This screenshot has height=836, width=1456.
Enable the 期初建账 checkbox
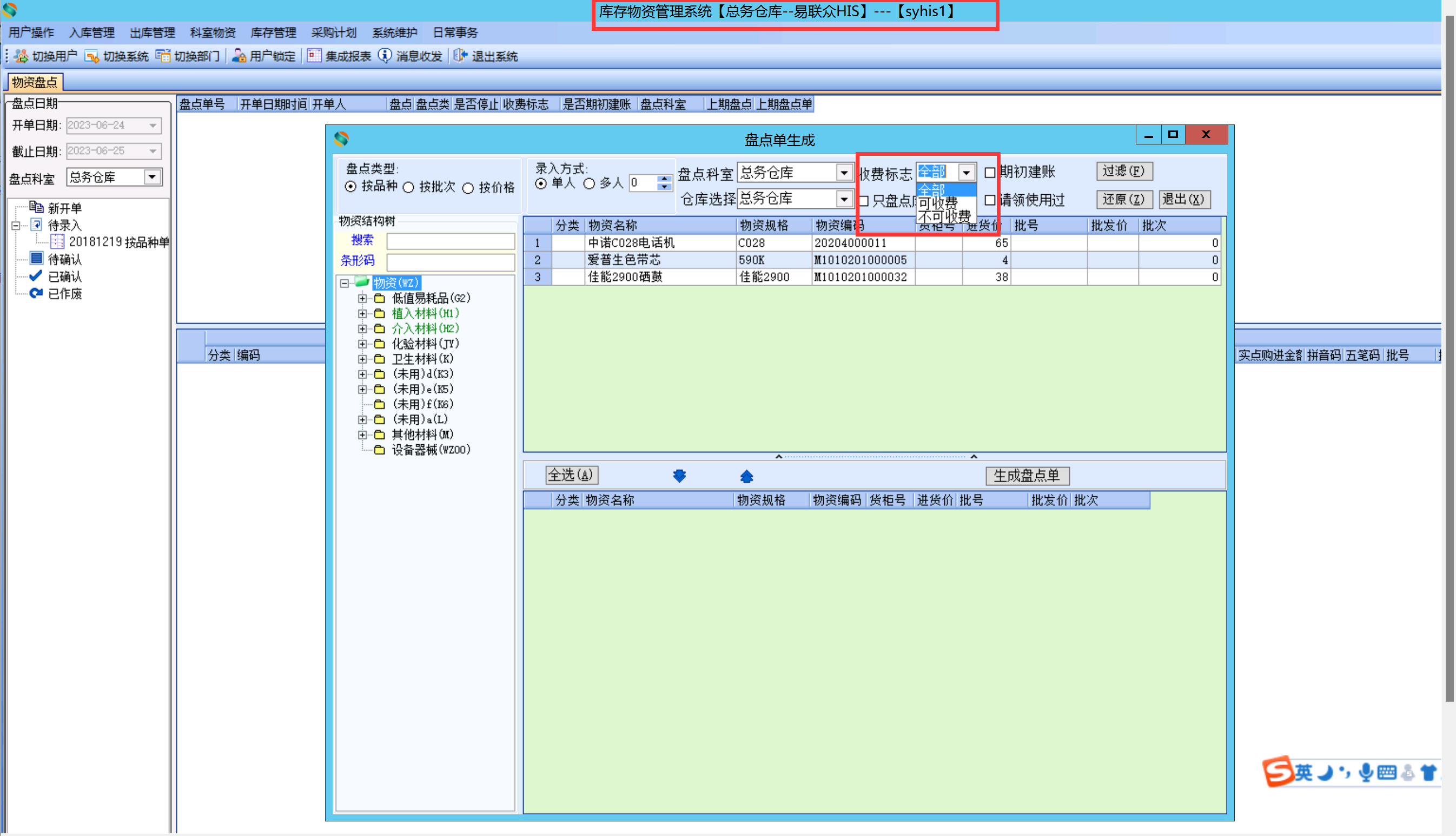click(x=990, y=172)
